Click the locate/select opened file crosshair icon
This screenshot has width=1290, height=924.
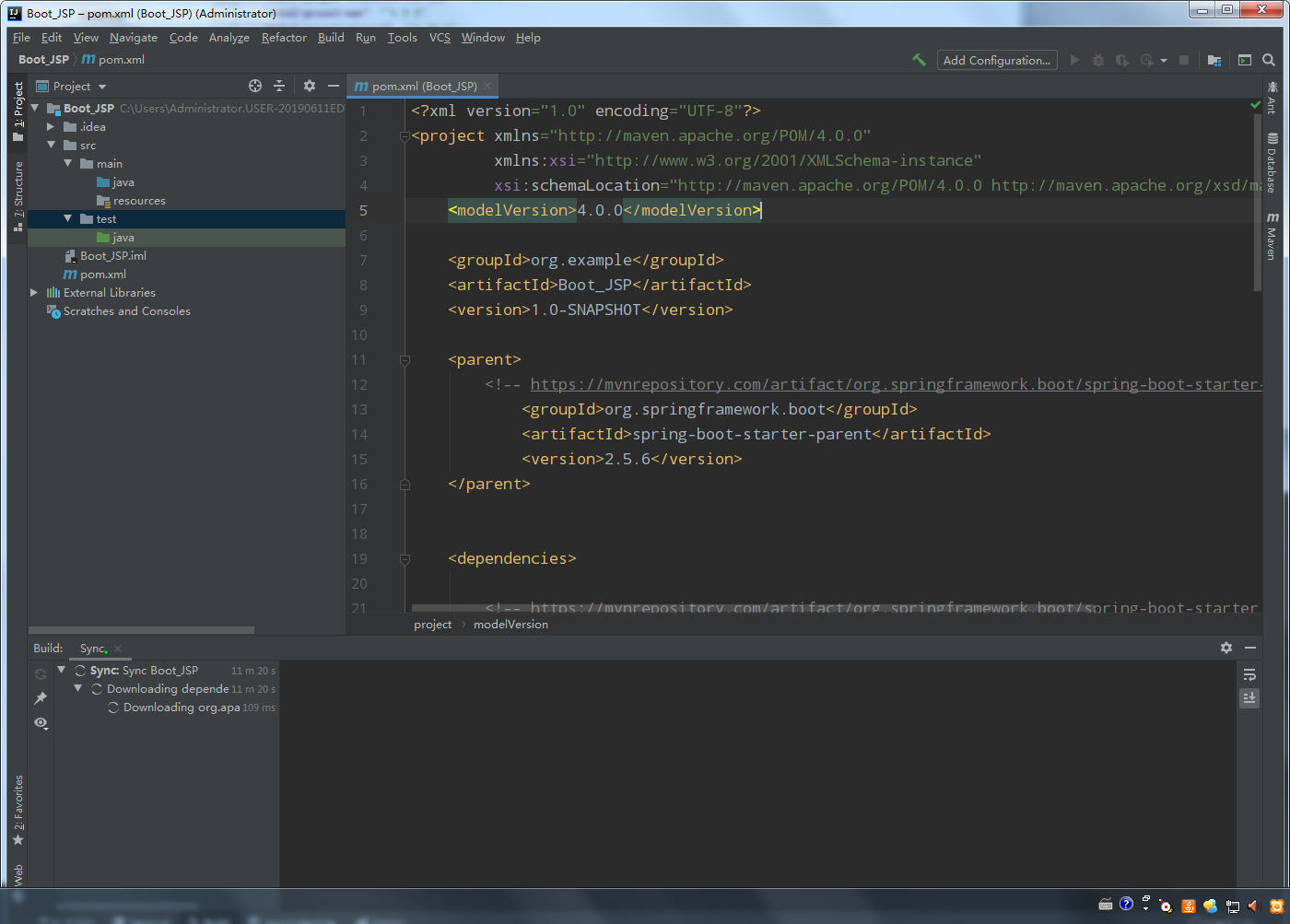point(255,86)
